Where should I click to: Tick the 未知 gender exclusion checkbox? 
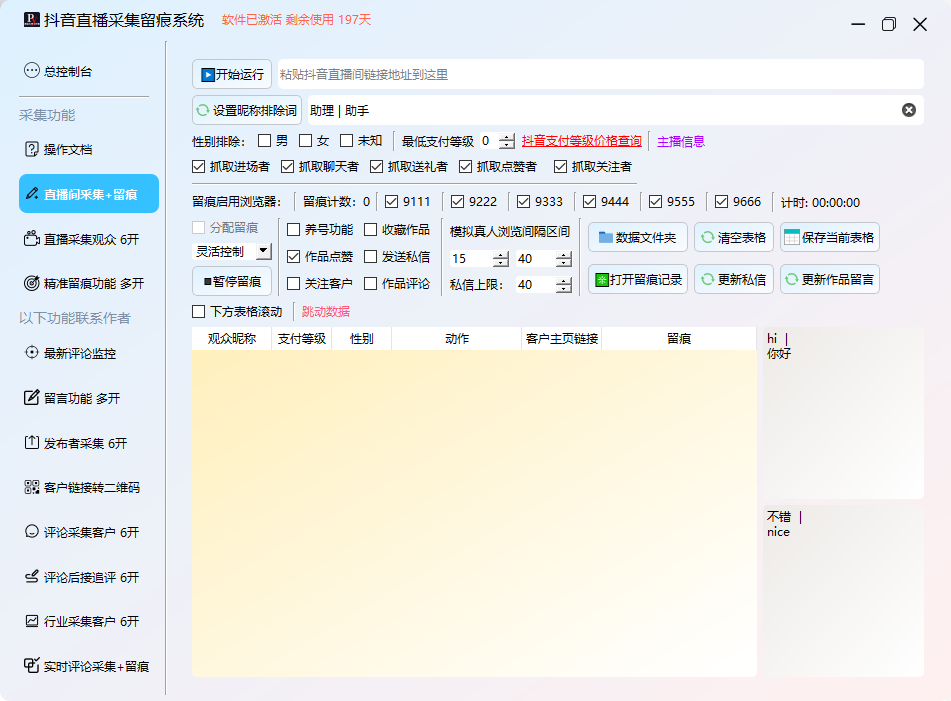click(346, 141)
